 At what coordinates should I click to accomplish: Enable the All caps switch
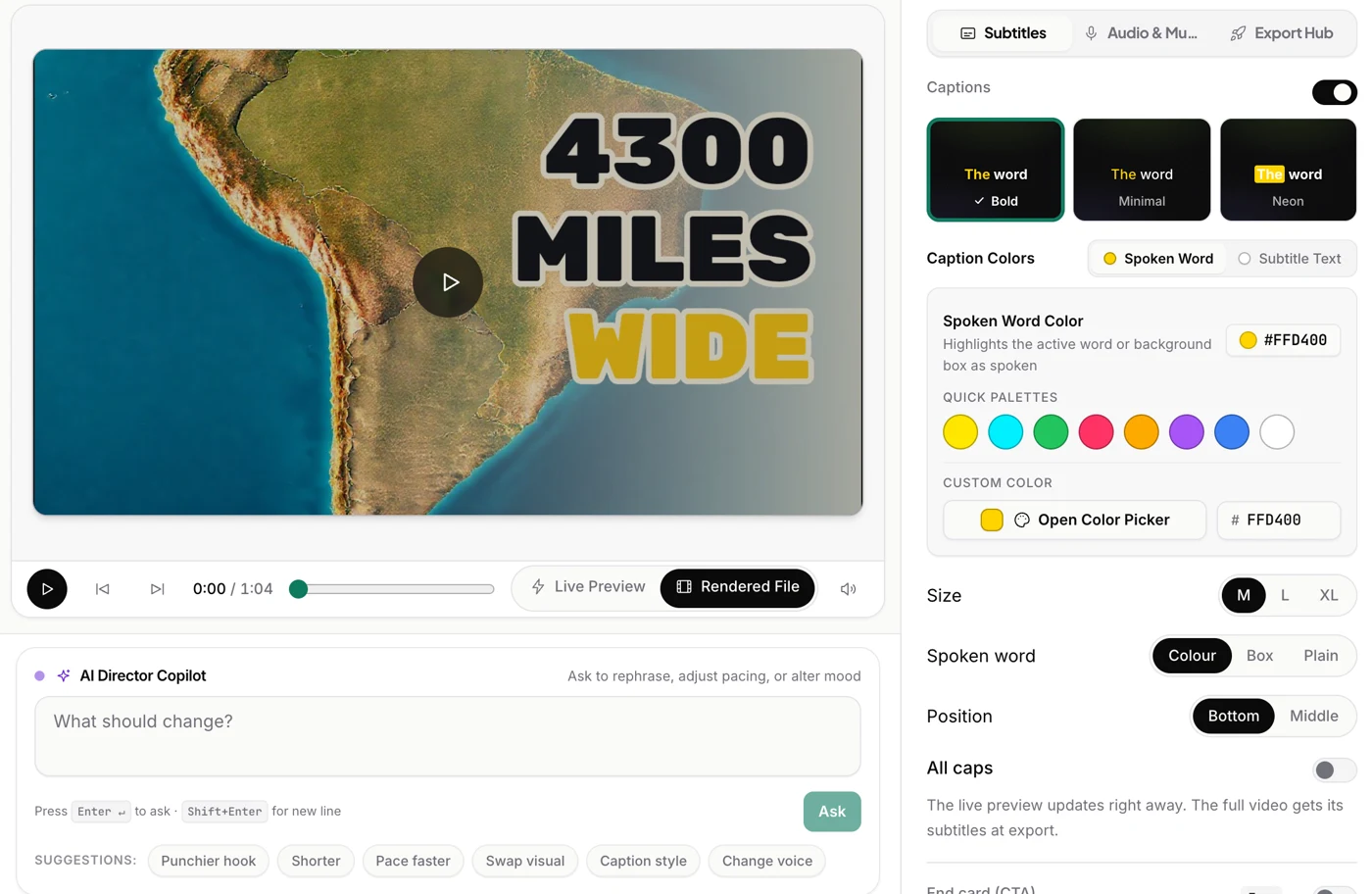pos(1335,770)
